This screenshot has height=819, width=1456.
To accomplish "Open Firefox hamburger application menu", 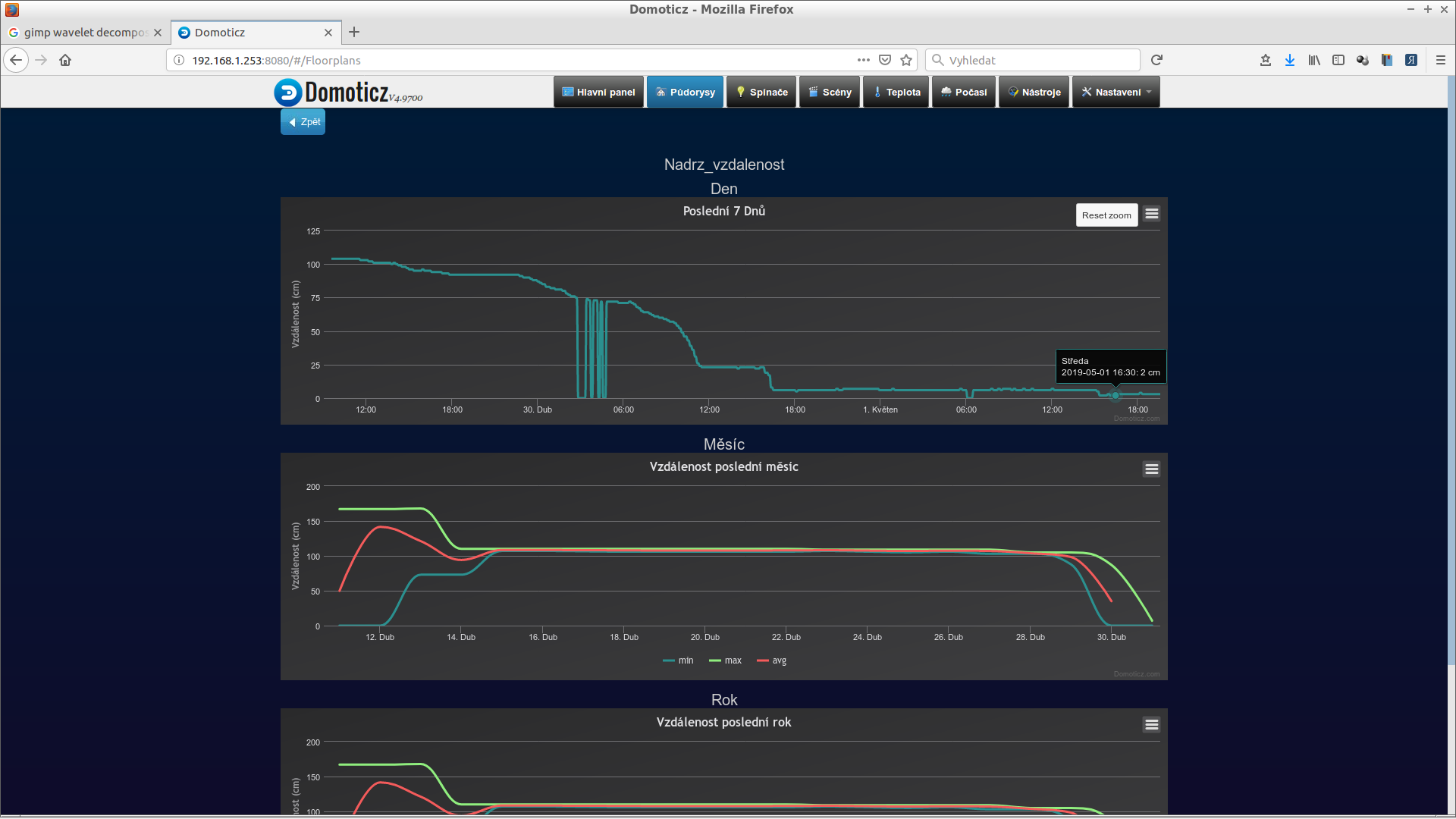I will (x=1440, y=60).
